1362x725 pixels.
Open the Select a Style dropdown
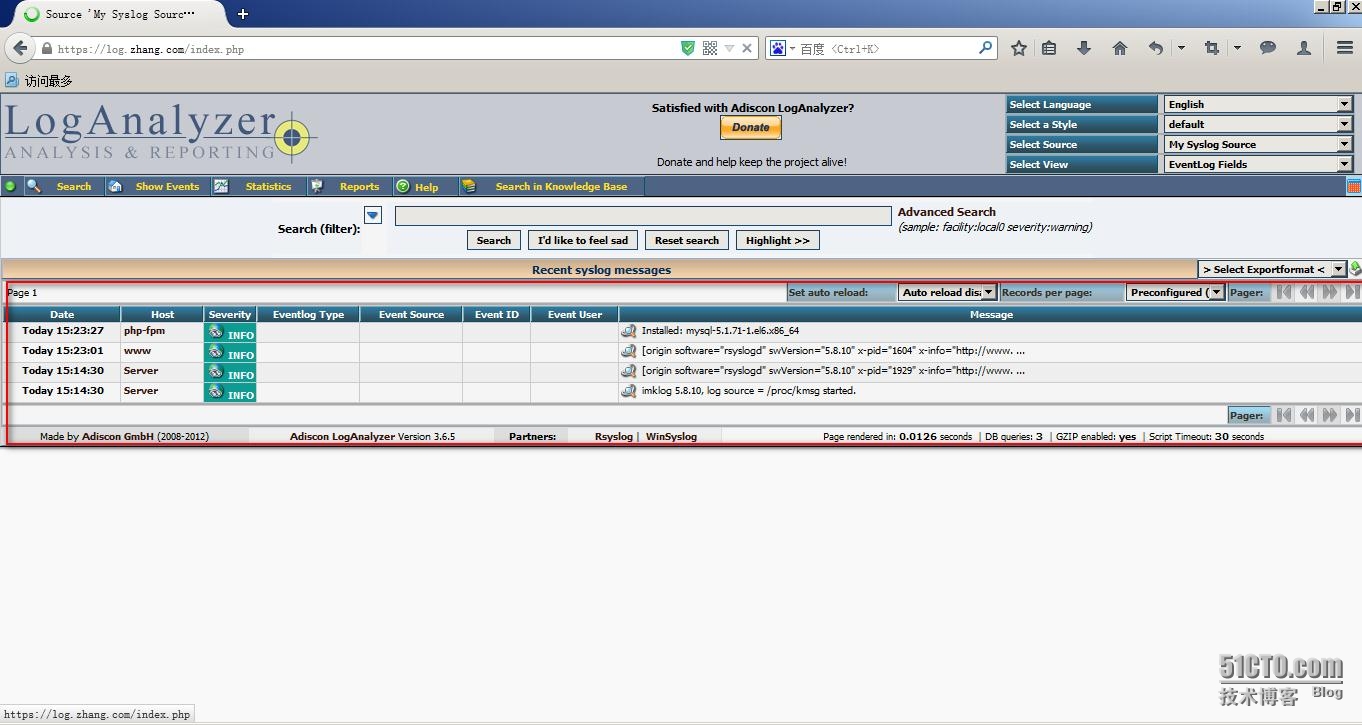coord(1258,124)
